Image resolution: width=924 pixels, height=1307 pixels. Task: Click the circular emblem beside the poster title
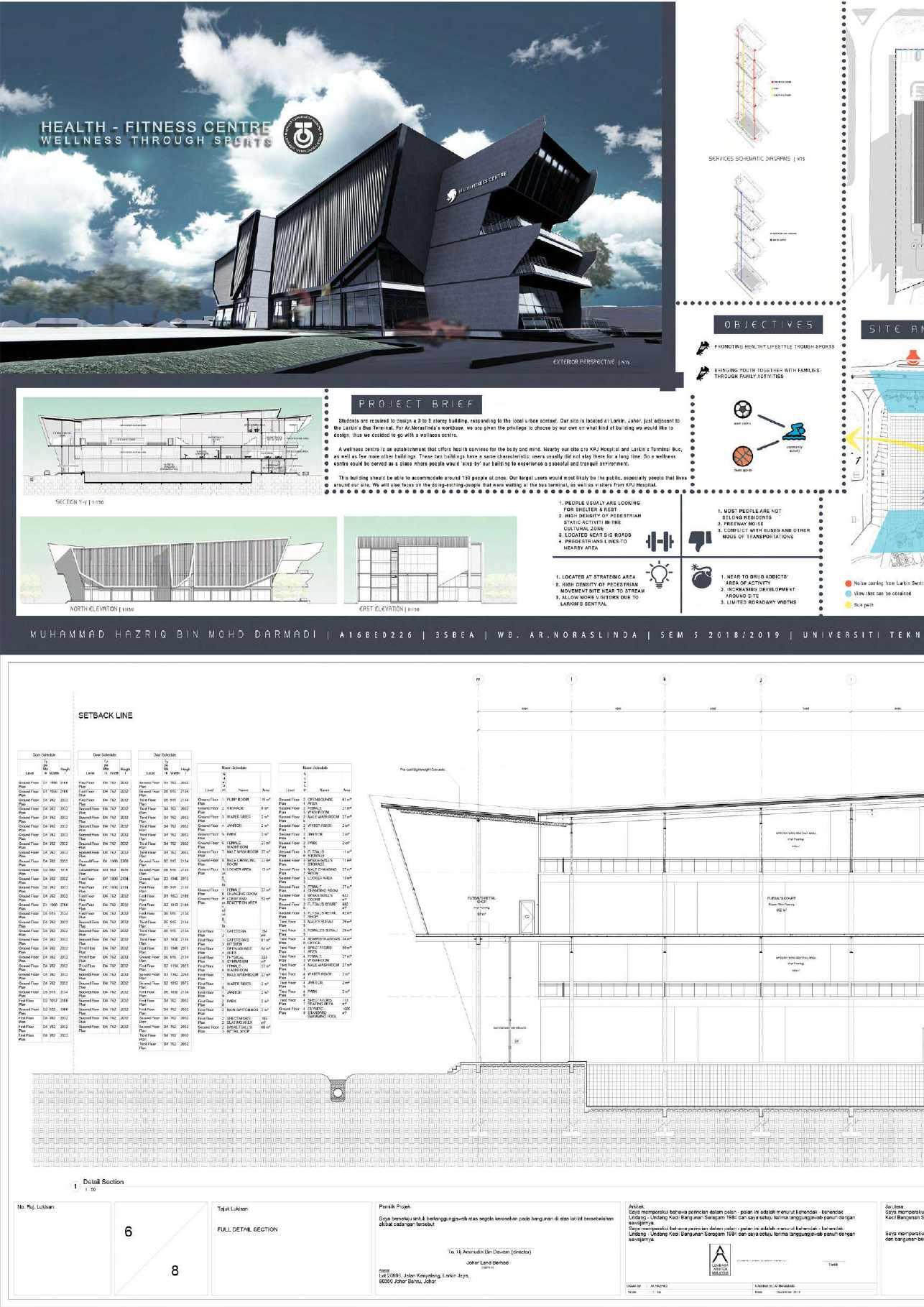[303, 134]
